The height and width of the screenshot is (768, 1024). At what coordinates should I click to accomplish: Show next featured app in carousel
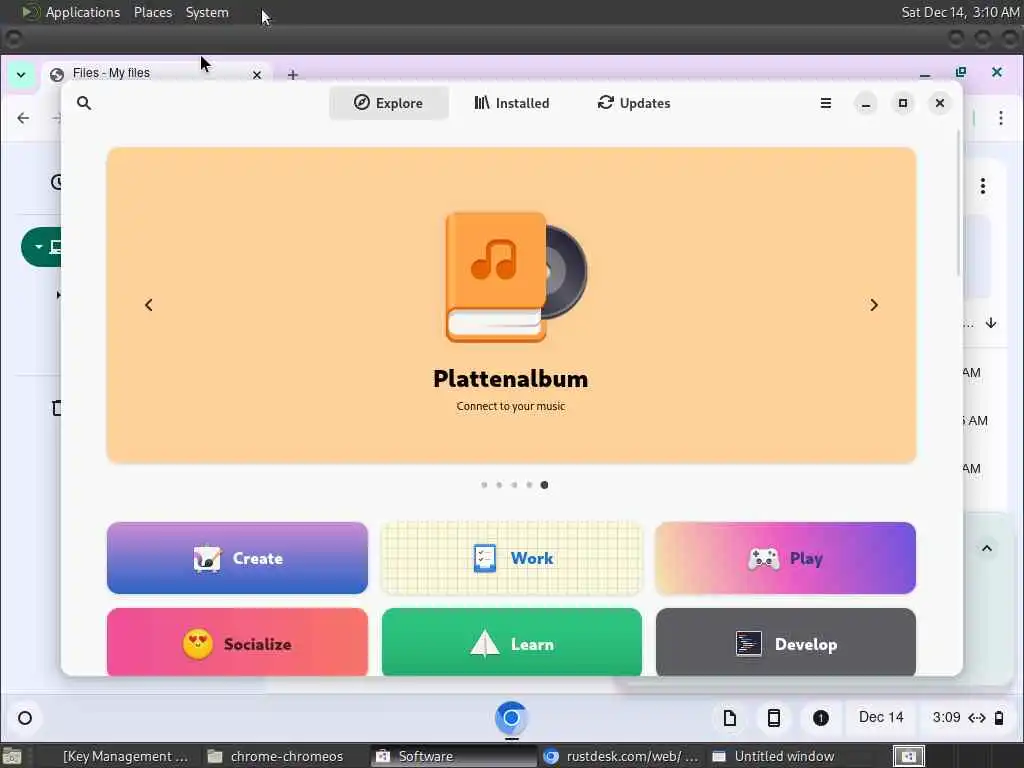[874, 305]
